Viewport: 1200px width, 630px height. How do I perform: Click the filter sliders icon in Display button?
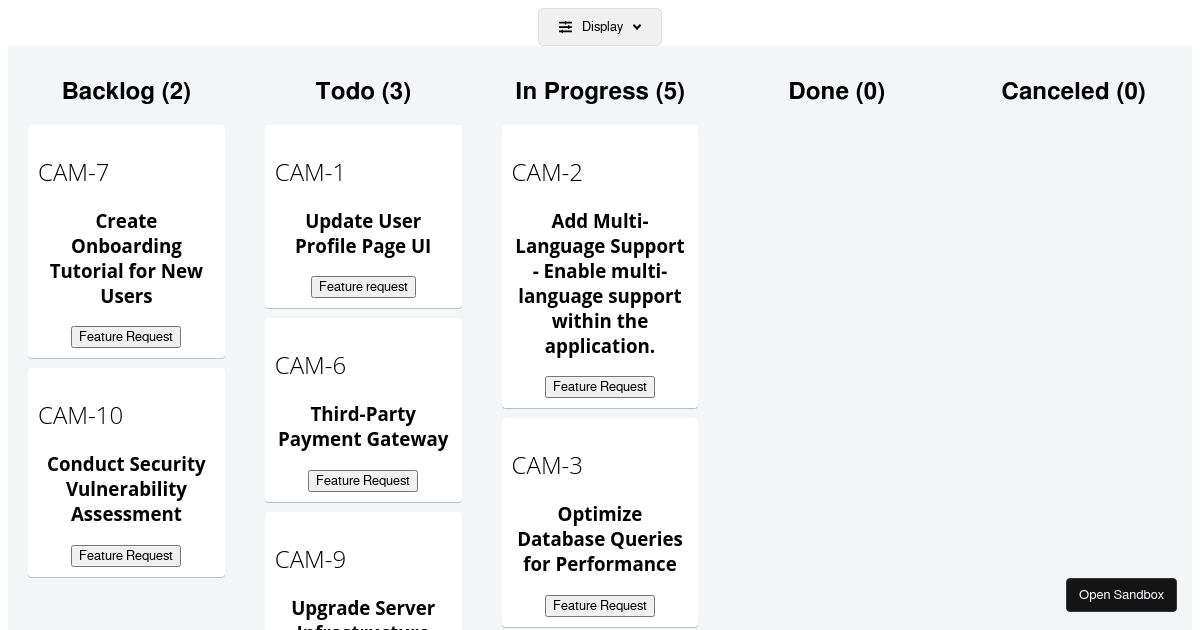point(566,27)
